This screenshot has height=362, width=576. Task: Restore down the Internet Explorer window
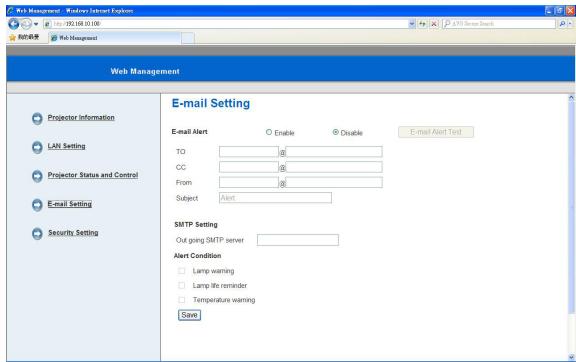(559, 11)
